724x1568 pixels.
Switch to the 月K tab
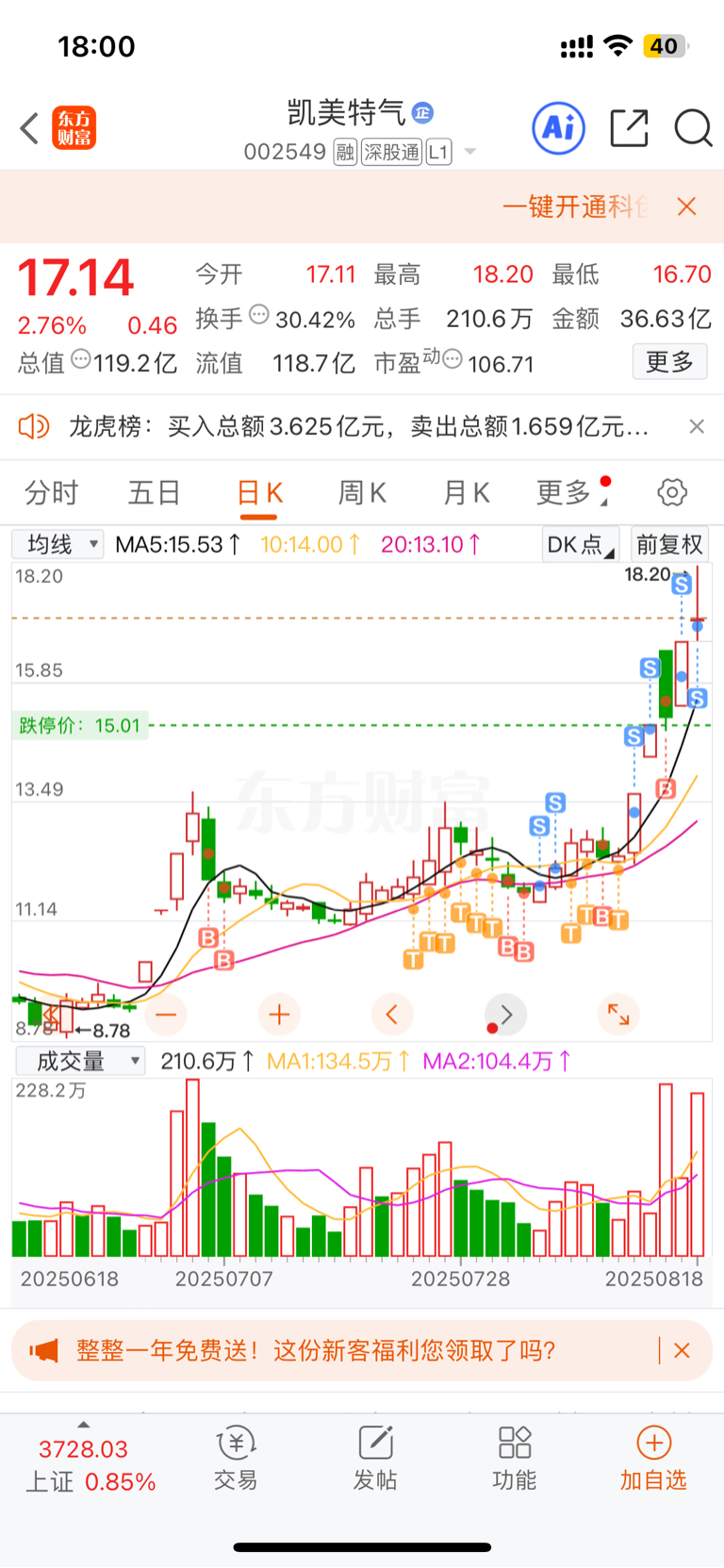pyautogui.click(x=467, y=492)
